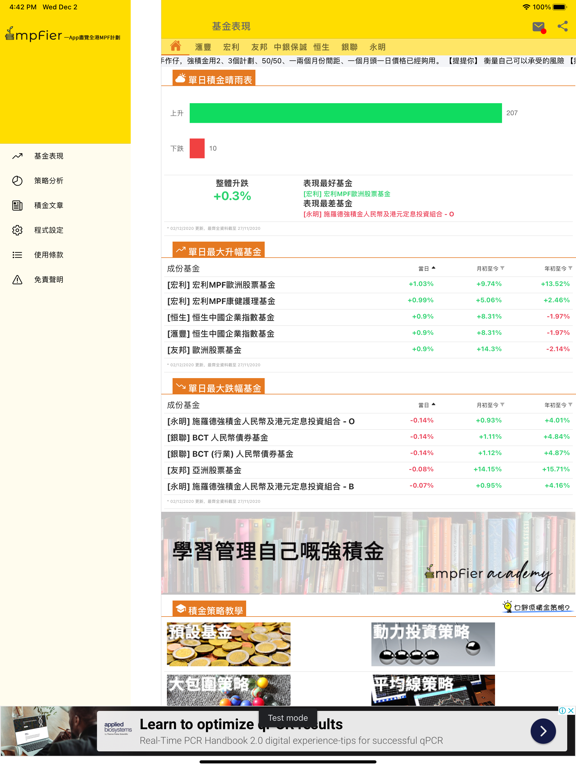Sort top losers table by 年初至今
The width and height of the screenshot is (576, 768).
click(x=558, y=405)
